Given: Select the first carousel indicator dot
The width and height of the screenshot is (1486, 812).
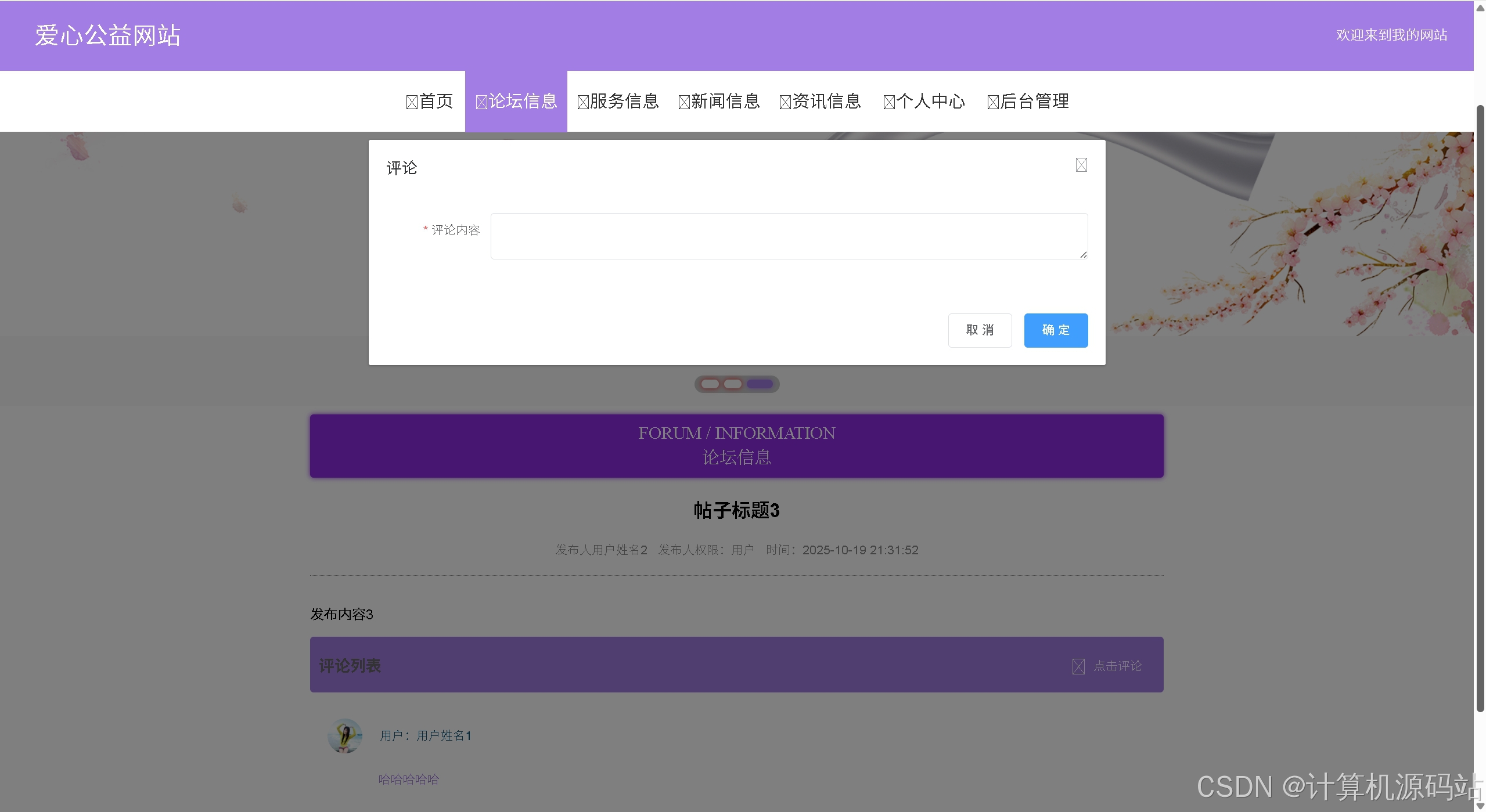Looking at the screenshot, I should [x=710, y=384].
